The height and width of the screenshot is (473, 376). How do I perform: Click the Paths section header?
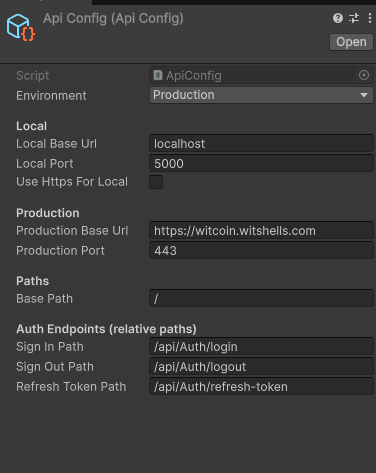click(x=33, y=281)
